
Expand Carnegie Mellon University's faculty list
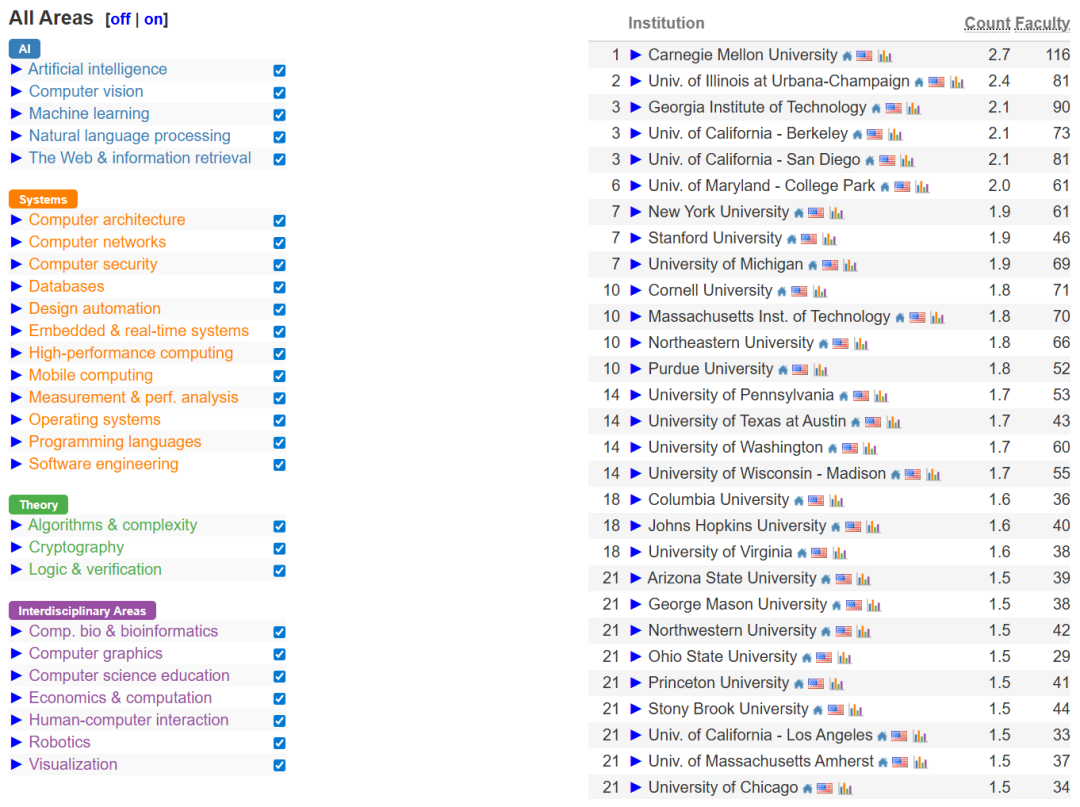click(x=636, y=55)
